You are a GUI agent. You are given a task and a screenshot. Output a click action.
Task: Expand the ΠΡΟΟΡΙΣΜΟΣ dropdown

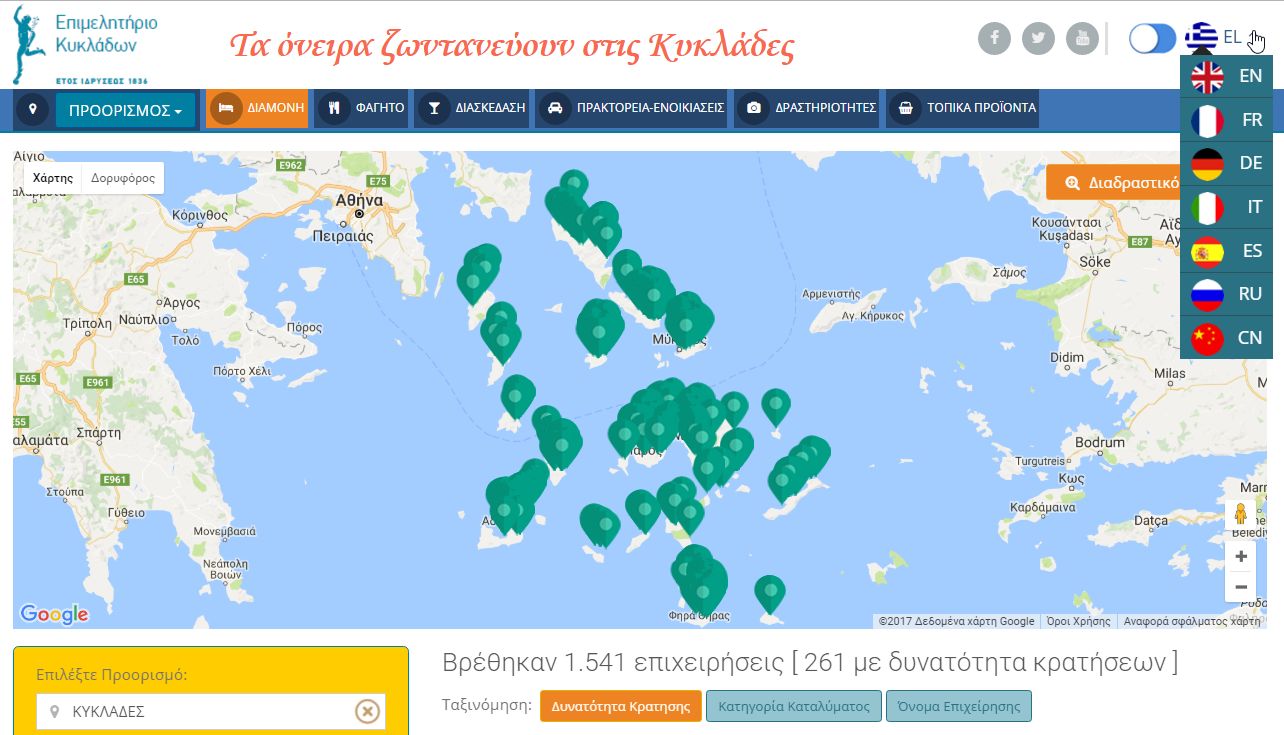tap(125, 110)
